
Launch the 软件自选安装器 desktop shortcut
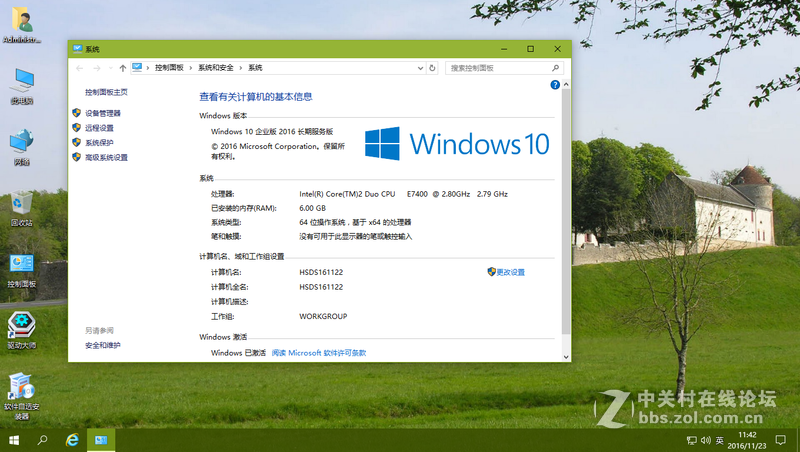tap(21, 396)
